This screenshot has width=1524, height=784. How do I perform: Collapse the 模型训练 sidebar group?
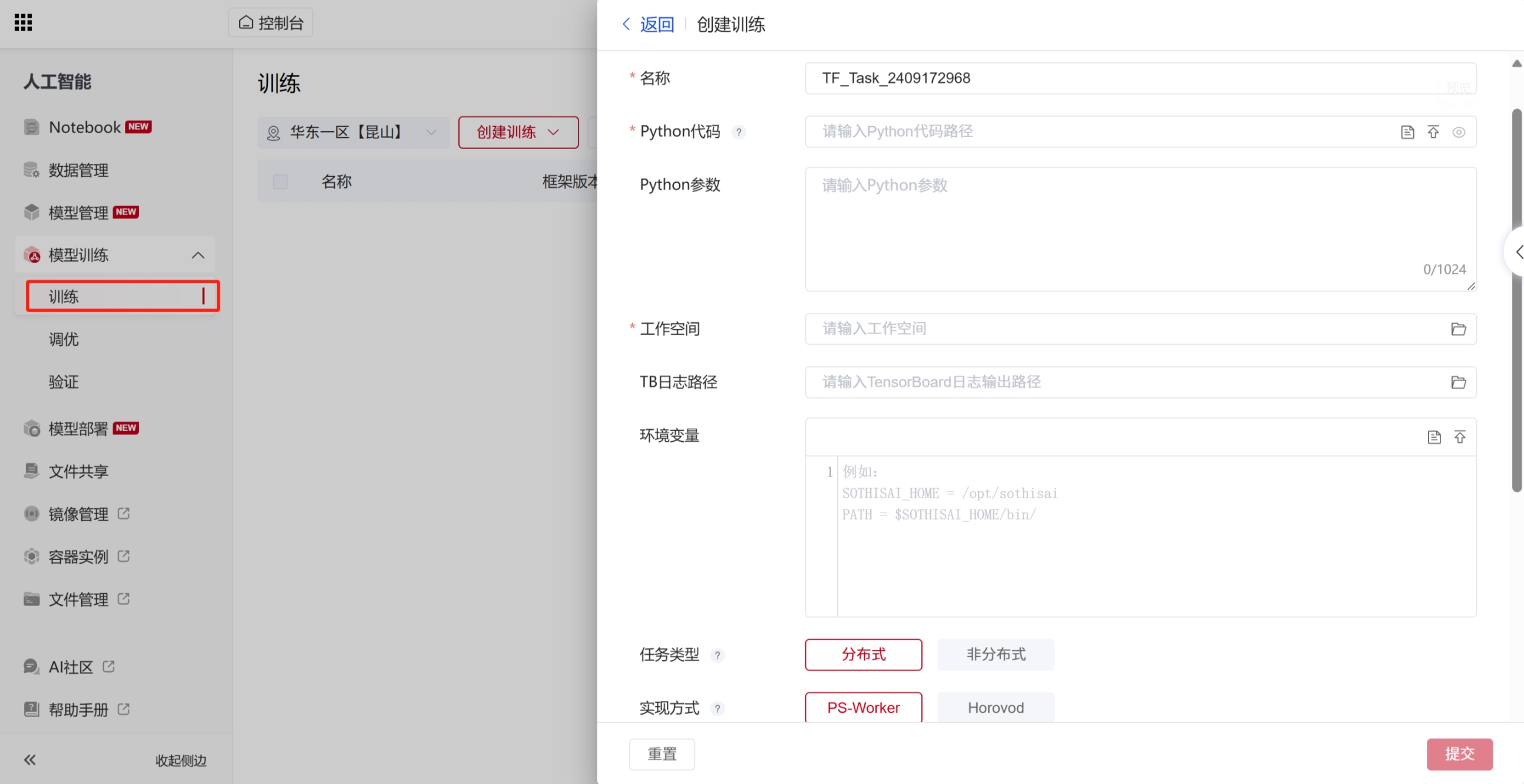[197, 255]
